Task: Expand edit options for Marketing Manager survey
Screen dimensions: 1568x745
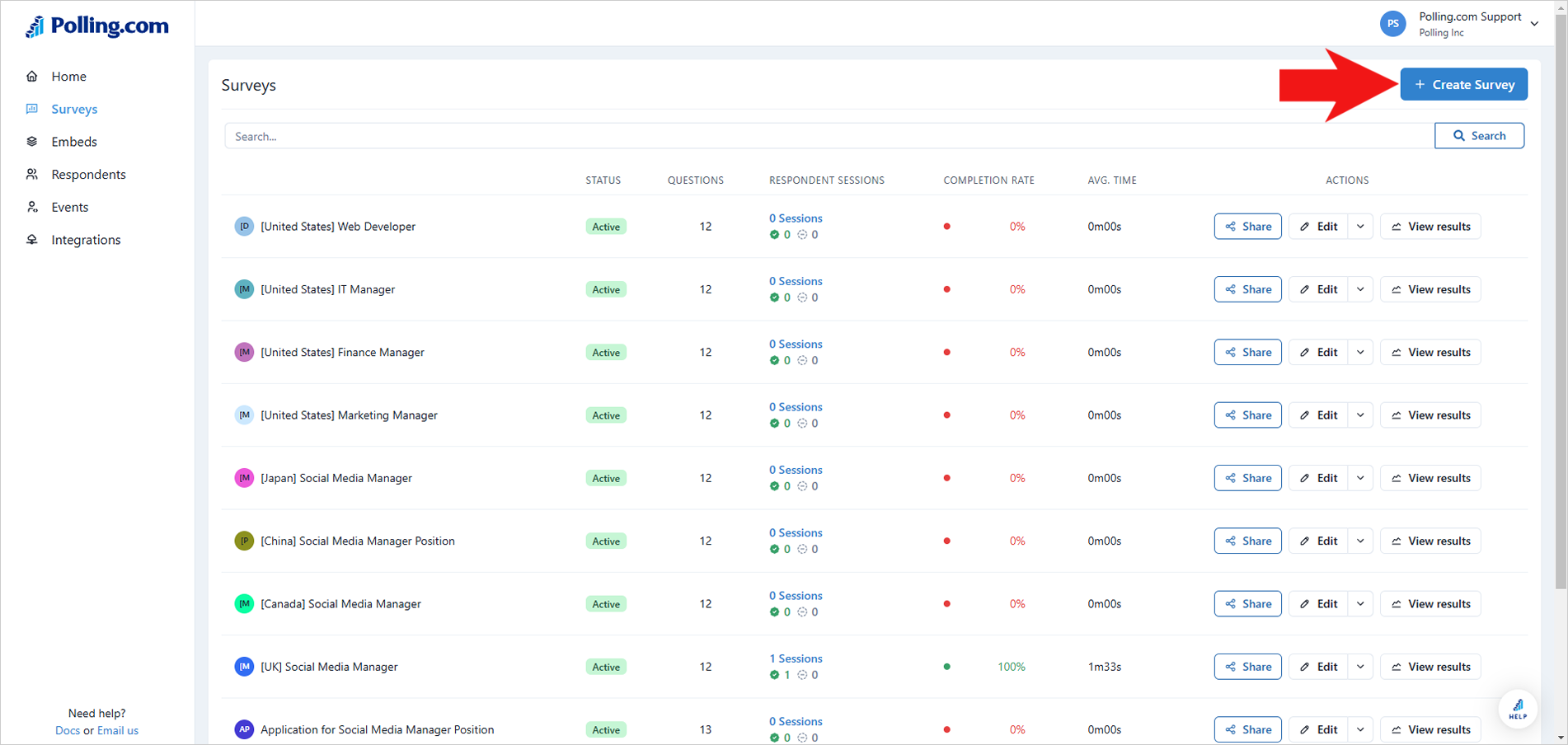Action: click(1360, 415)
